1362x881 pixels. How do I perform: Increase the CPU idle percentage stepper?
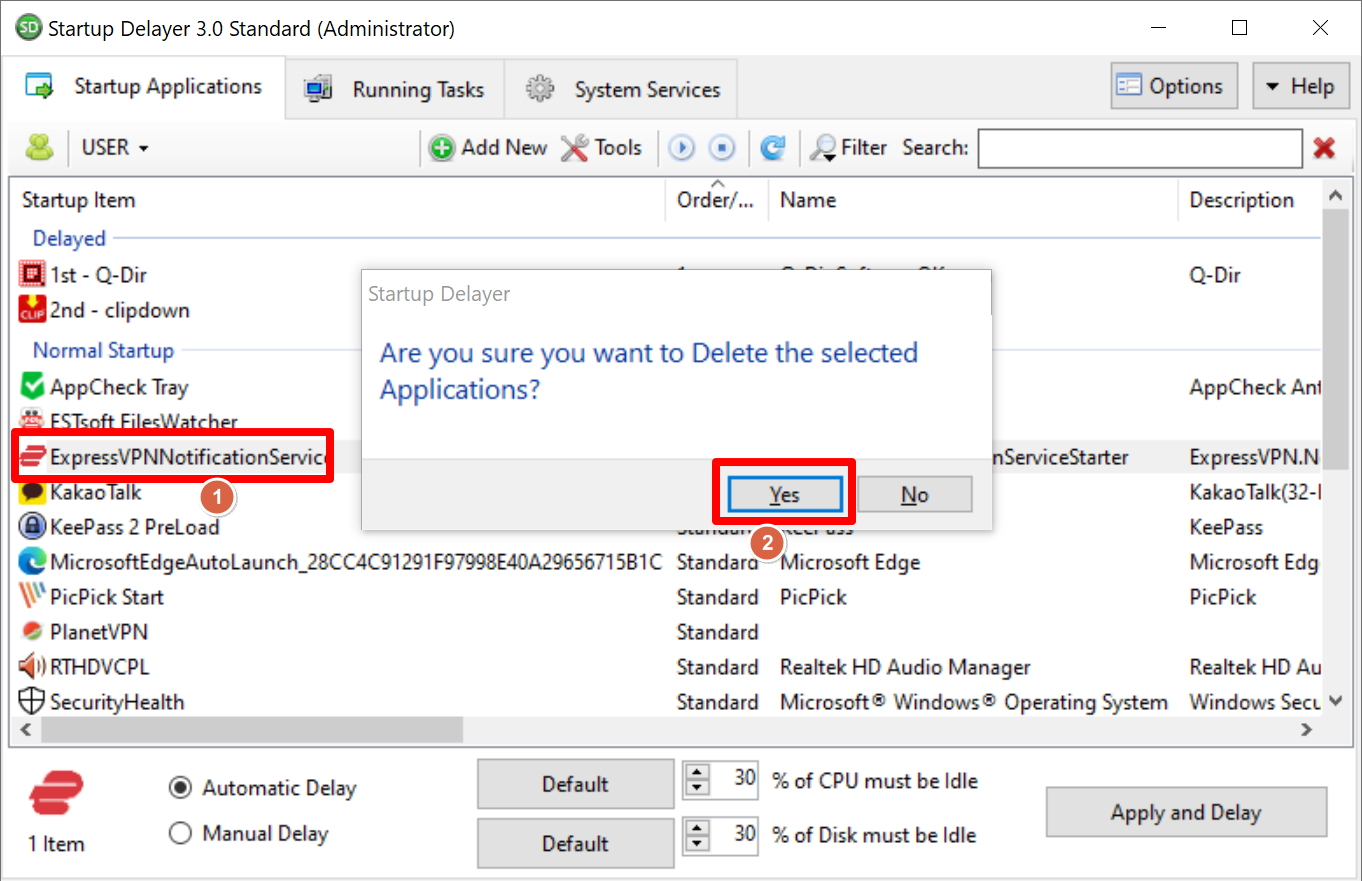pos(697,770)
